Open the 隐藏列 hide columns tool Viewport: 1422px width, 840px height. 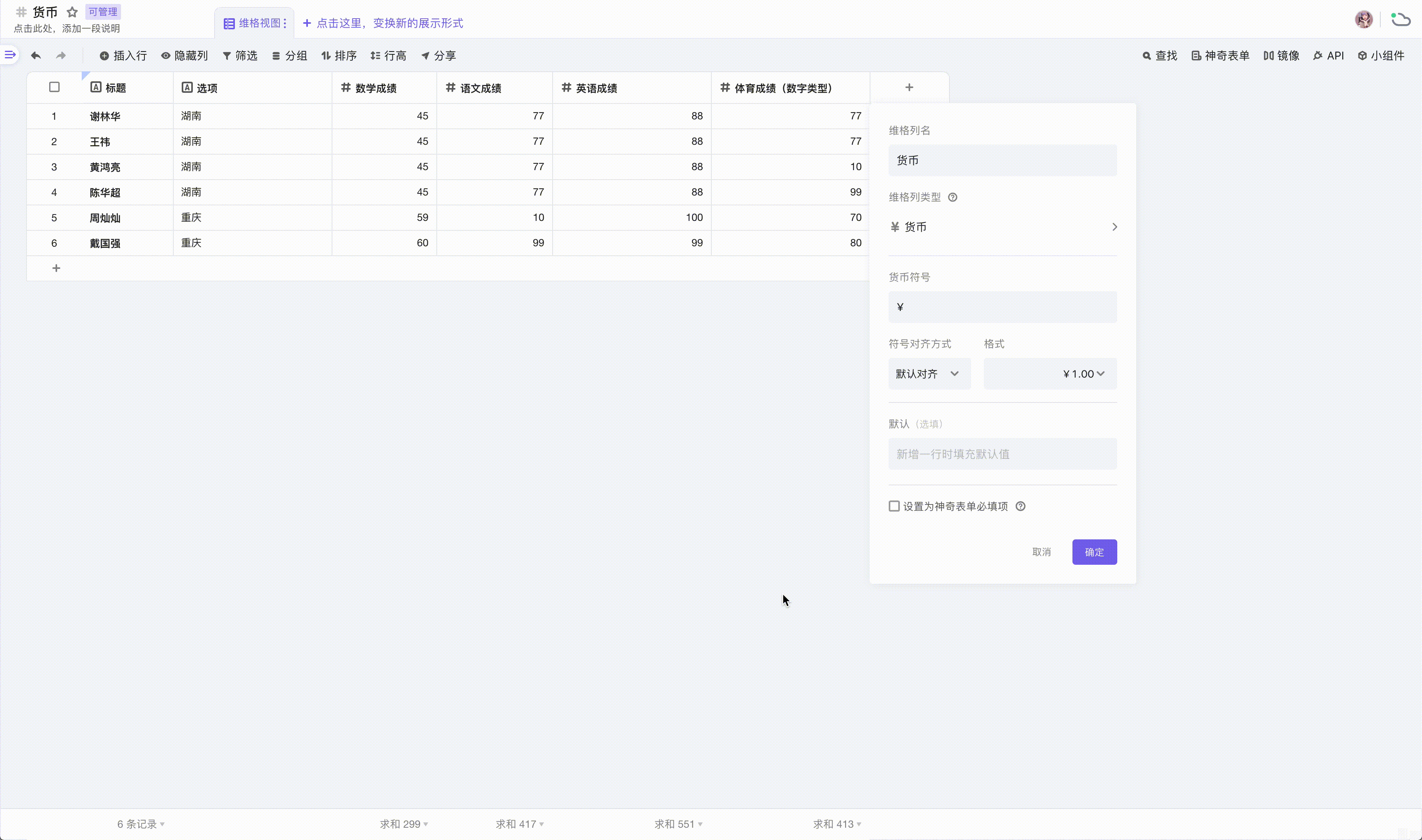(x=184, y=56)
